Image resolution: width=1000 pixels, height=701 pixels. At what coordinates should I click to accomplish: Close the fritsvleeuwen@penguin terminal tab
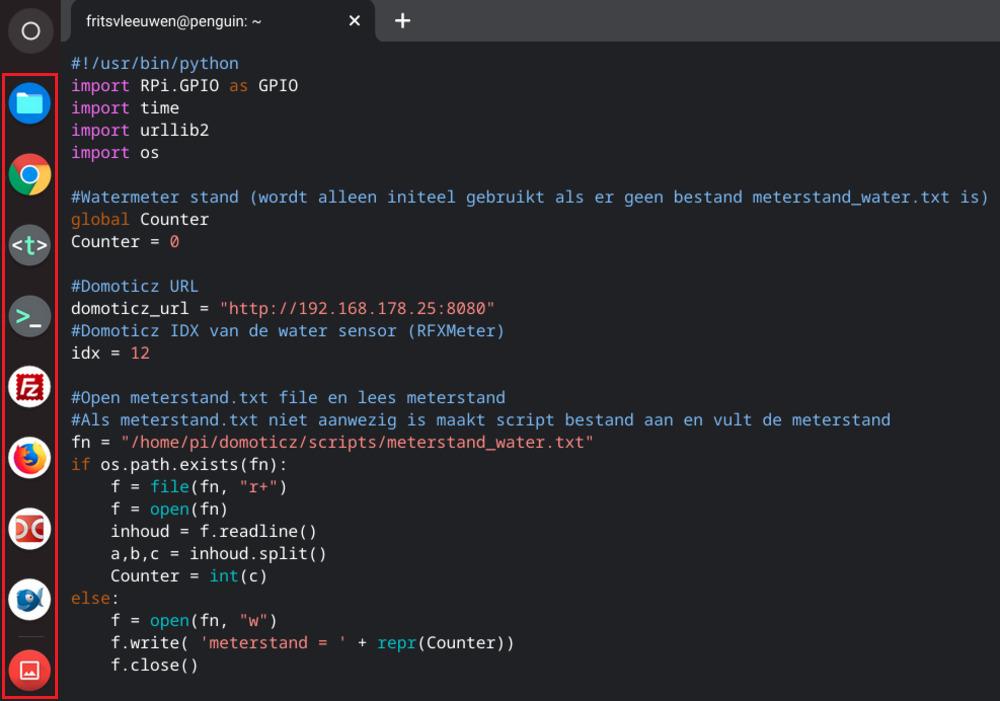355,21
